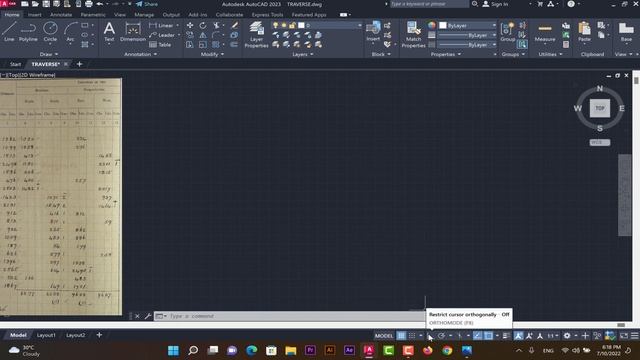Click the Insert block icon
Image resolution: width=640 pixels, height=360 pixels.
pos(373,31)
